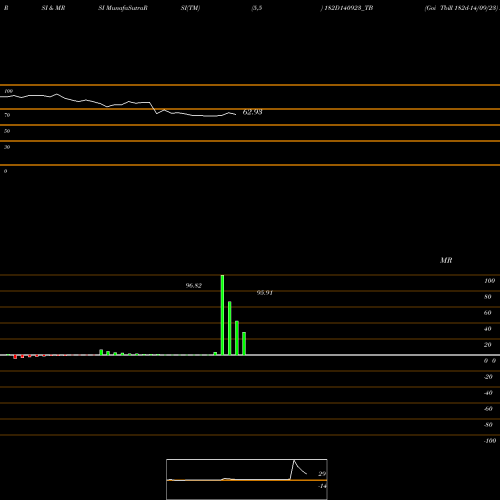Click the 62.93 RSI value label
Screen dimensions: 500x500
(252, 112)
